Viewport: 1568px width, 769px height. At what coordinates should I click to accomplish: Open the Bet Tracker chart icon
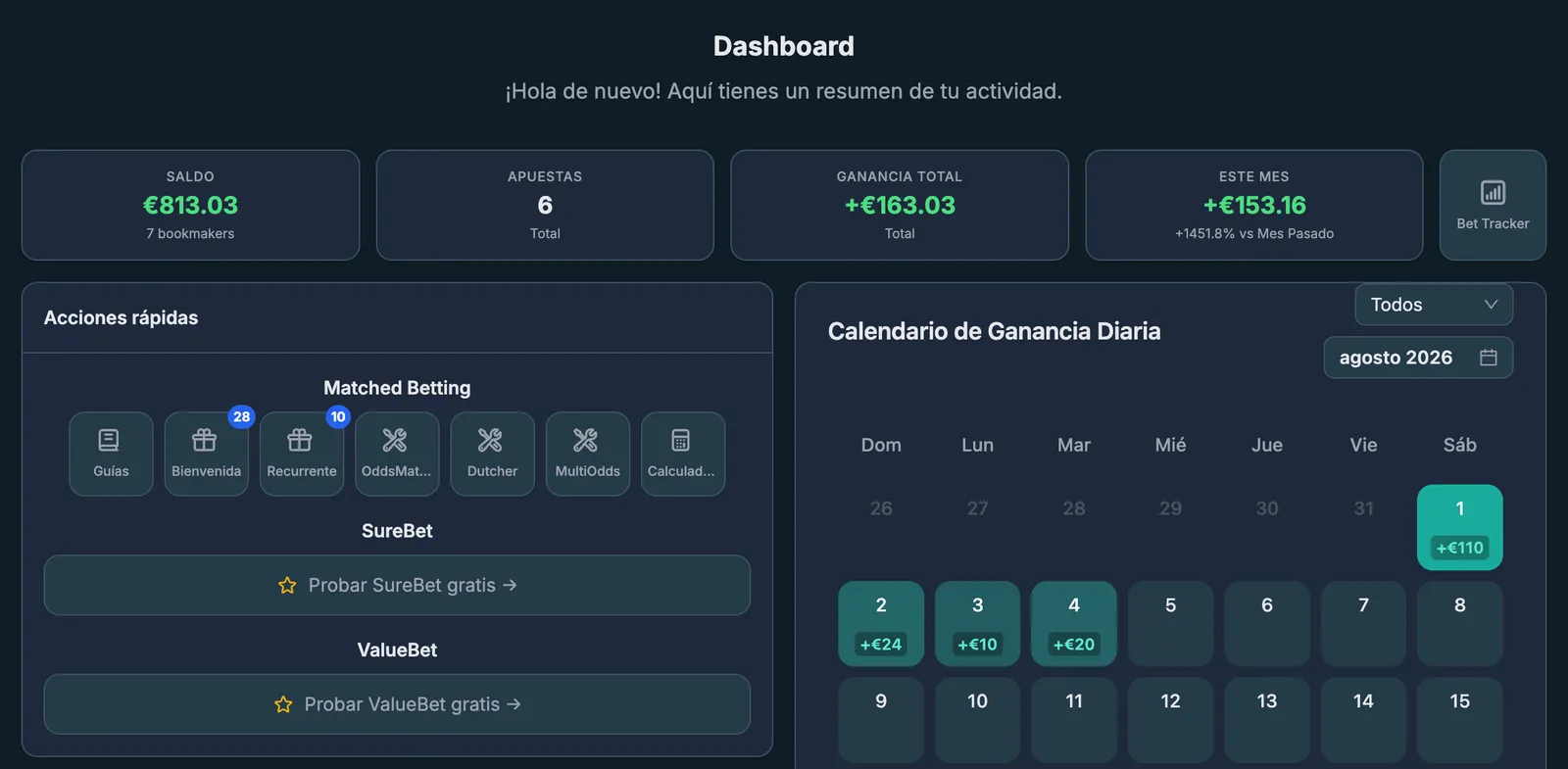click(1493, 192)
